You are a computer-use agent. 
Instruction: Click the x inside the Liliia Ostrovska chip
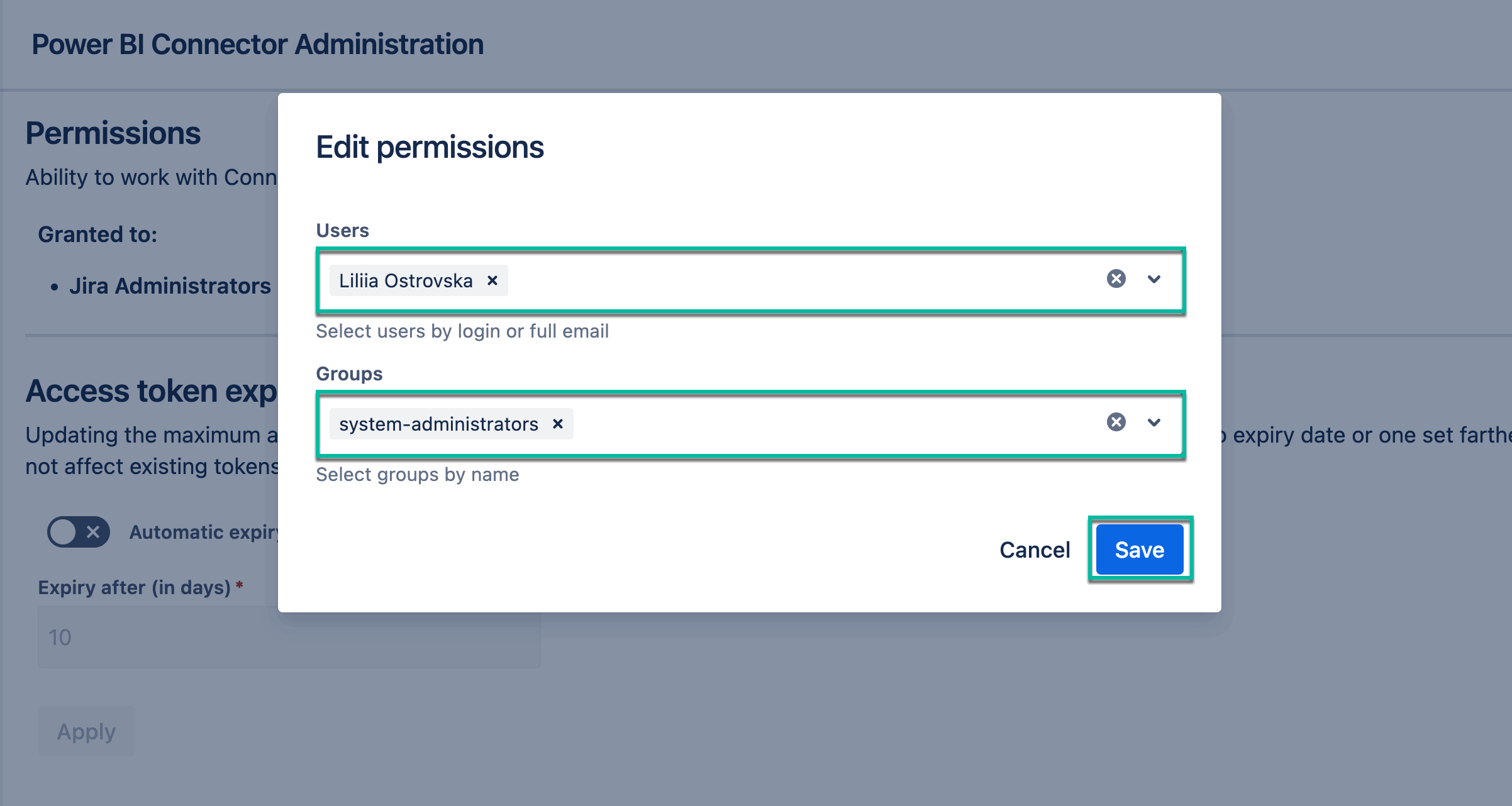pyautogui.click(x=493, y=280)
